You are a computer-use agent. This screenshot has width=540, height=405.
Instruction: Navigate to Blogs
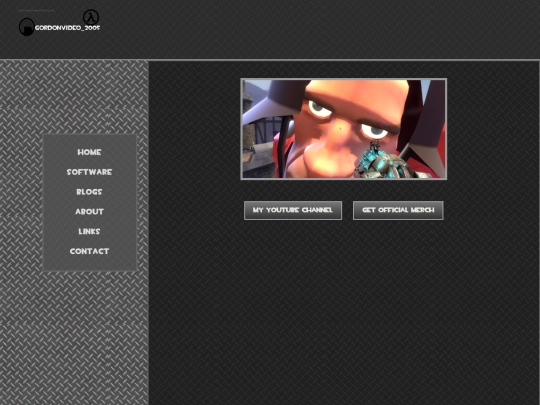coord(89,192)
